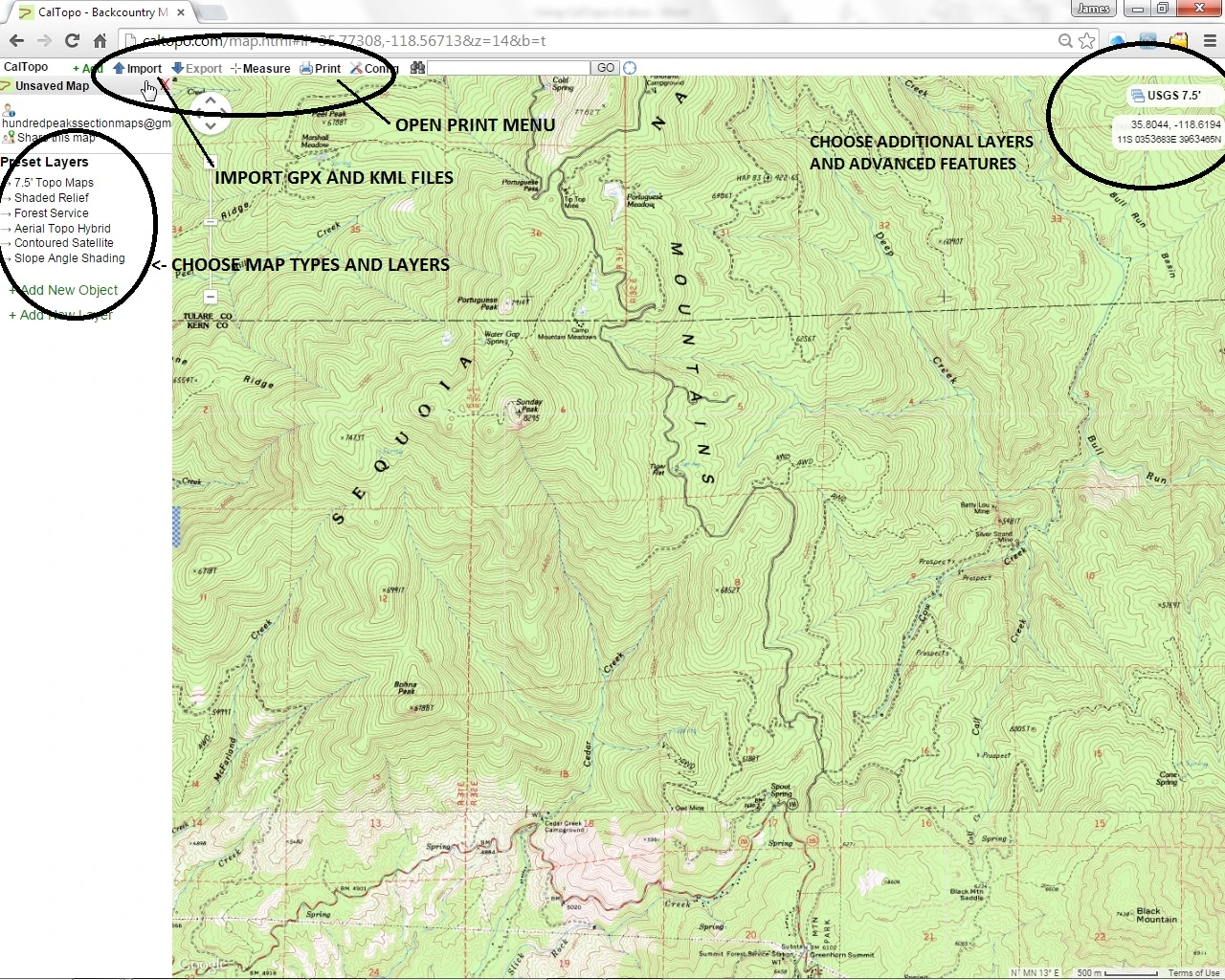This screenshot has height=980, width=1225.
Task: Click the location search text field
Action: click(x=508, y=68)
